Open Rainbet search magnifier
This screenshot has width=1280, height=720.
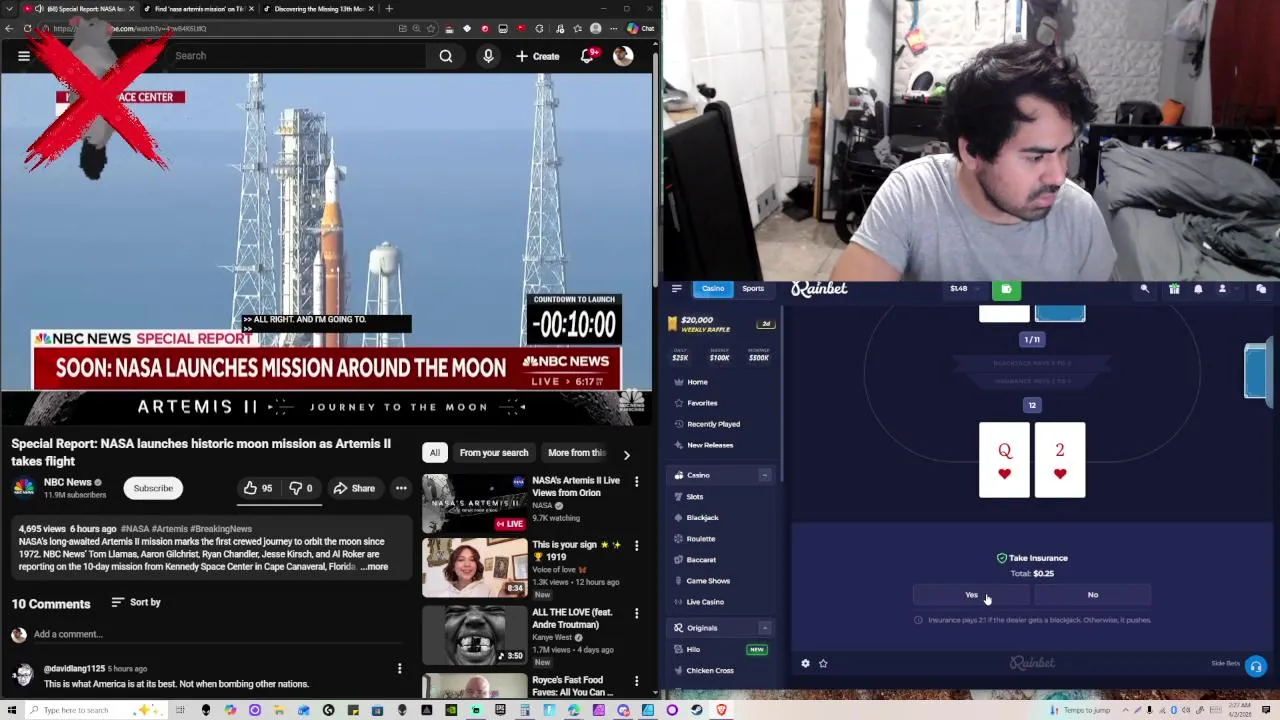(x=1145, y=289)
